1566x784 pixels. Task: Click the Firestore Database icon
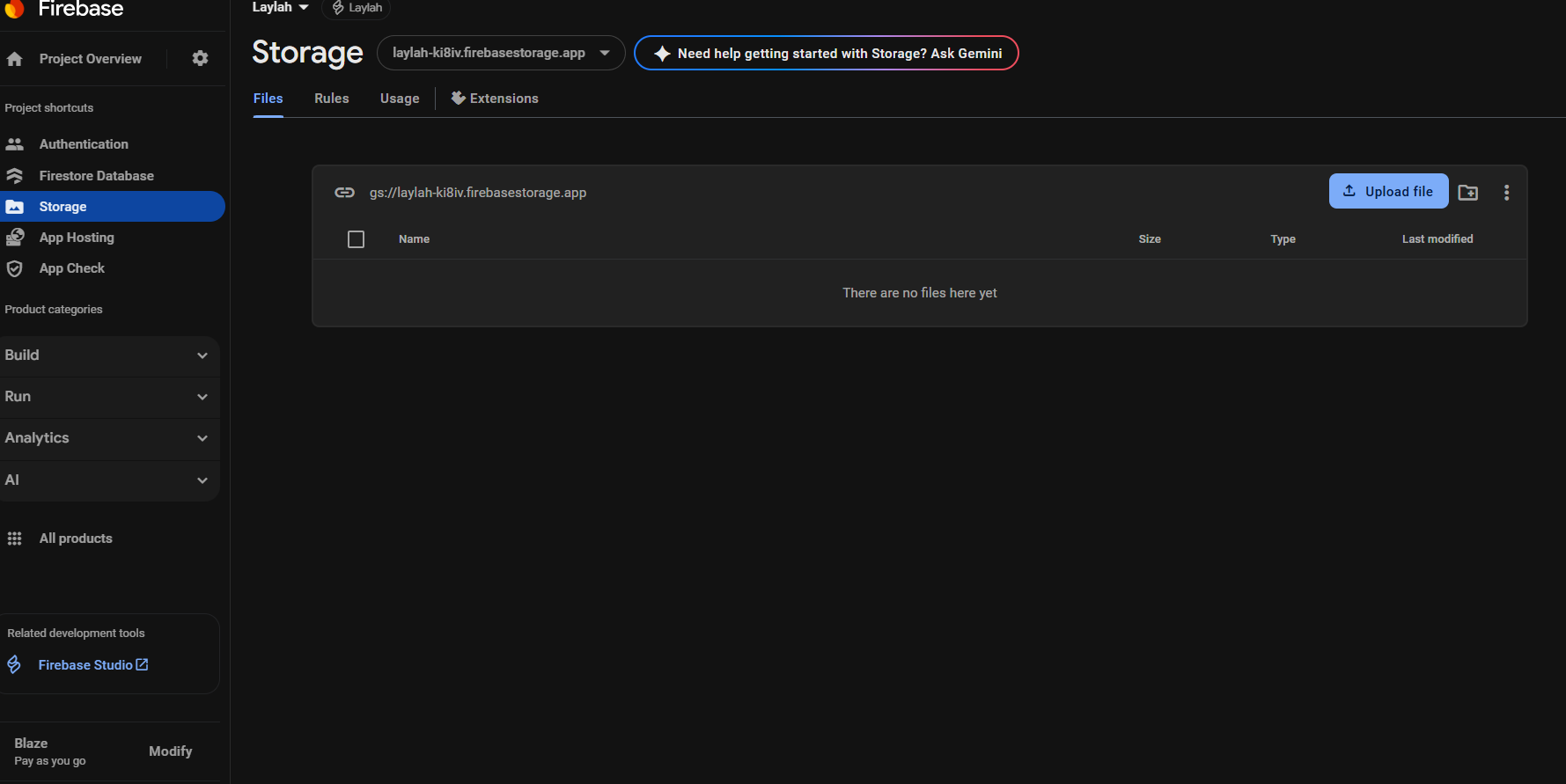click(15, 176)
